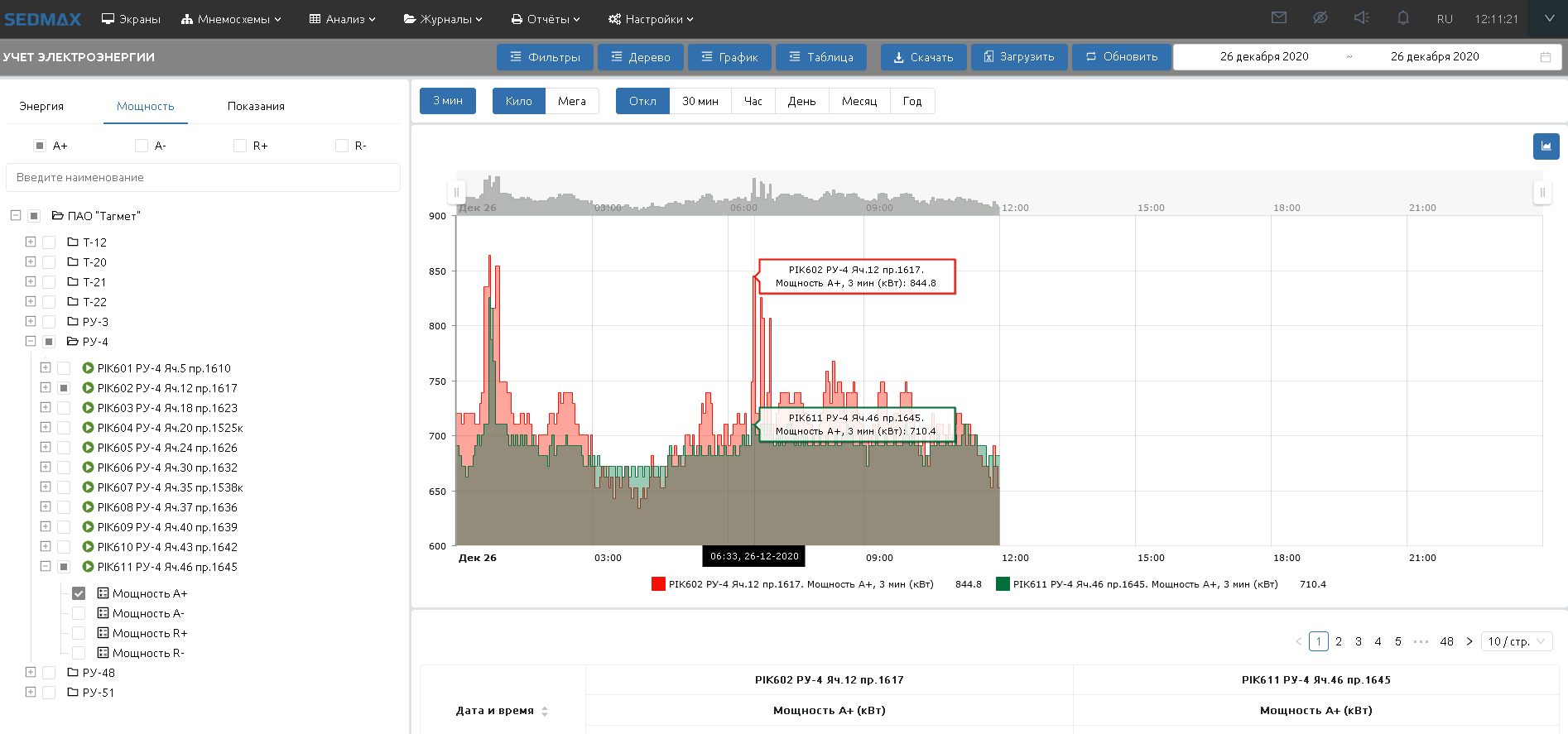
Task: Click the mail envelope icon in header
Action: tap(1279, 18)
